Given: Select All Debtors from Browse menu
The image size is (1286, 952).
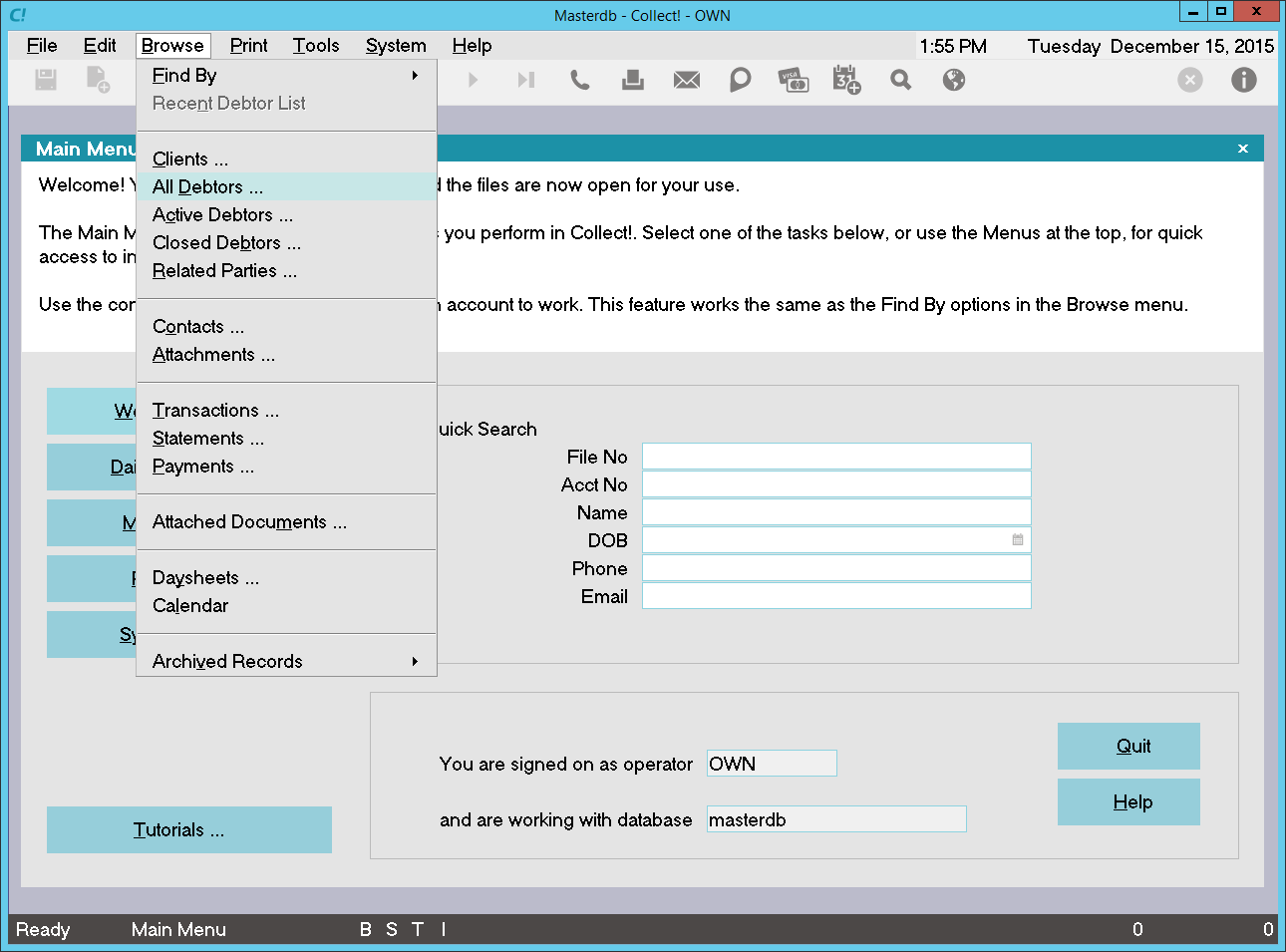Looking at the screenshot, I should pyautogui.click(x=208, y=187).
